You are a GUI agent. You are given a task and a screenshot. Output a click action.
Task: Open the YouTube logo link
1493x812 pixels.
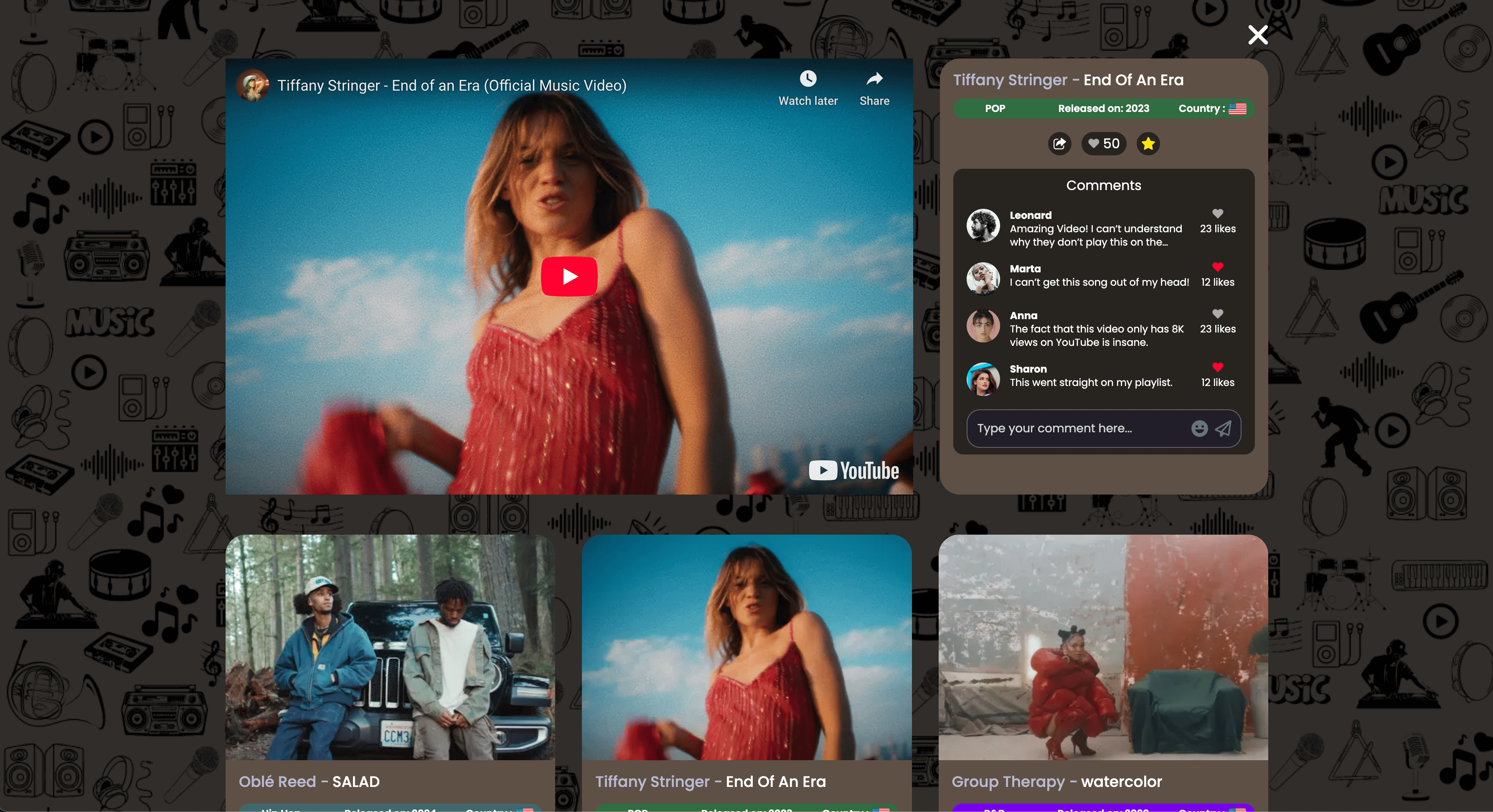853,470
